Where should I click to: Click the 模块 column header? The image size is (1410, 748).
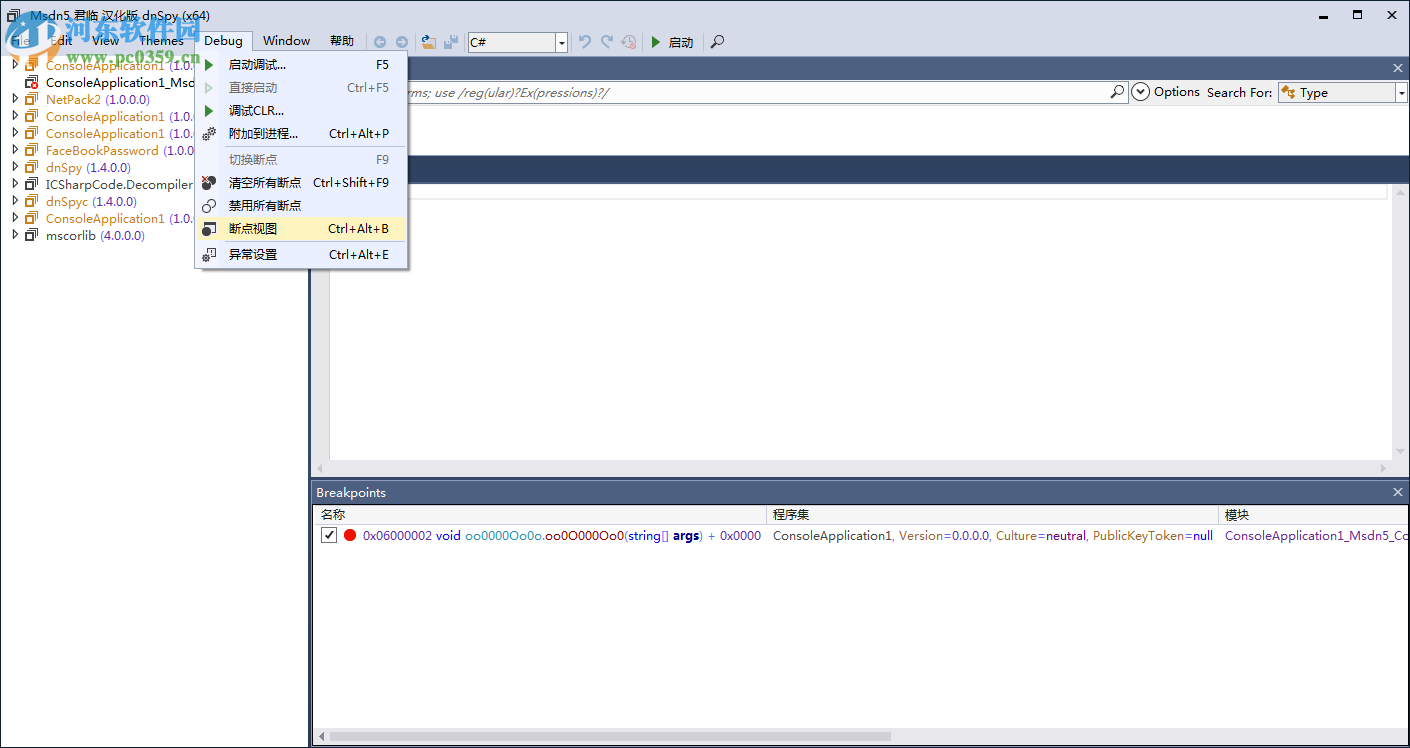coord(1314,515)
